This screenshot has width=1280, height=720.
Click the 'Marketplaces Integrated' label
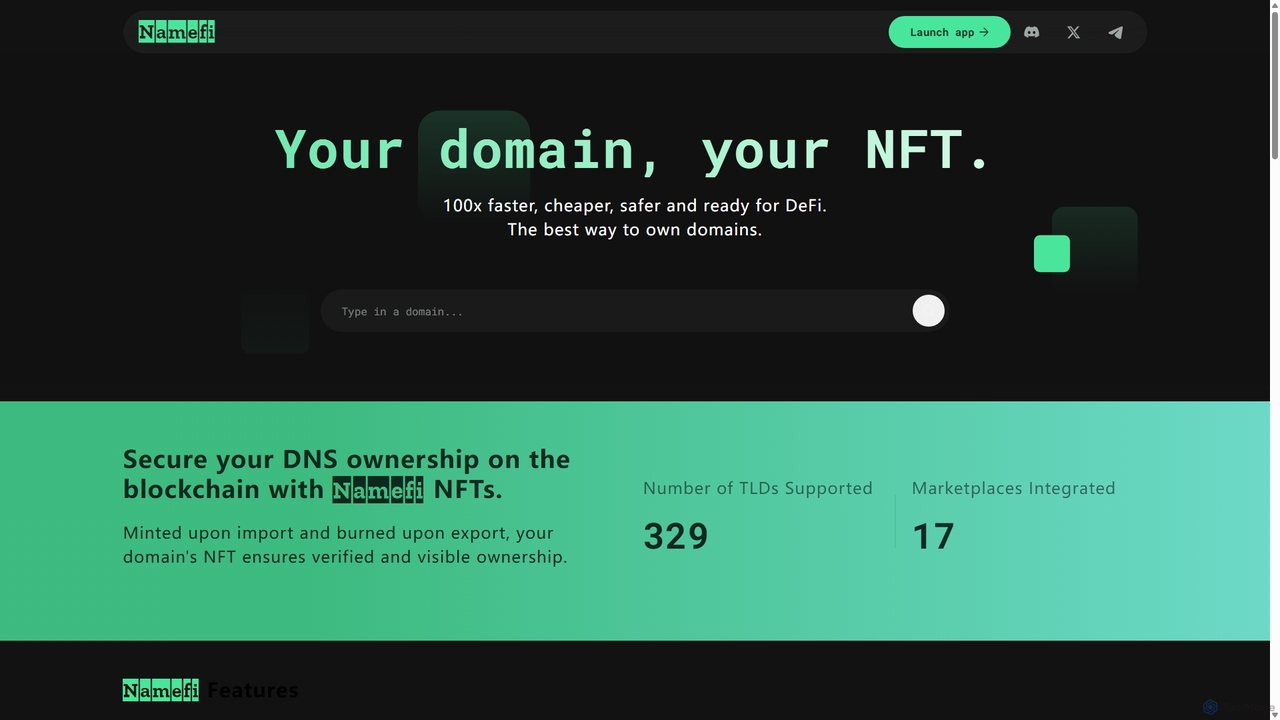coord(1013,488)
